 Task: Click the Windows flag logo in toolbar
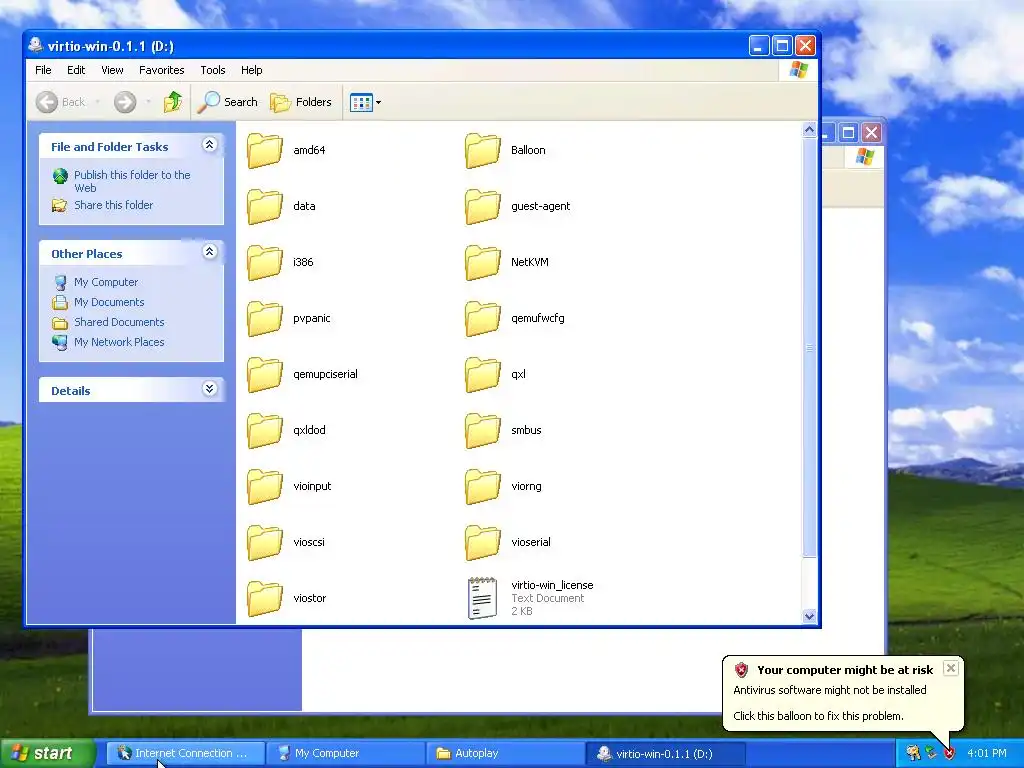[x=798, y=70]
